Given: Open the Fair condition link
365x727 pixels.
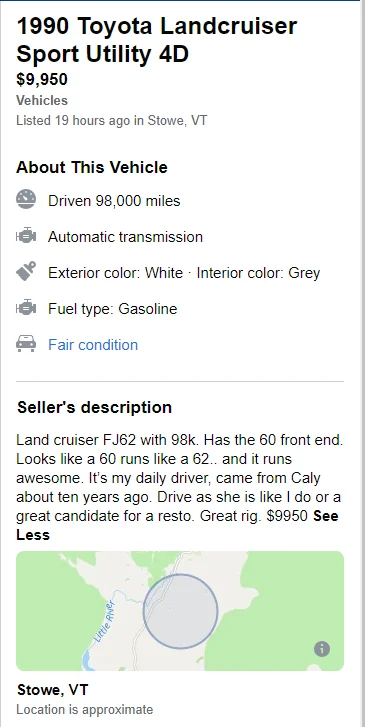Looking at the screenshot, I should pos(93,345).
